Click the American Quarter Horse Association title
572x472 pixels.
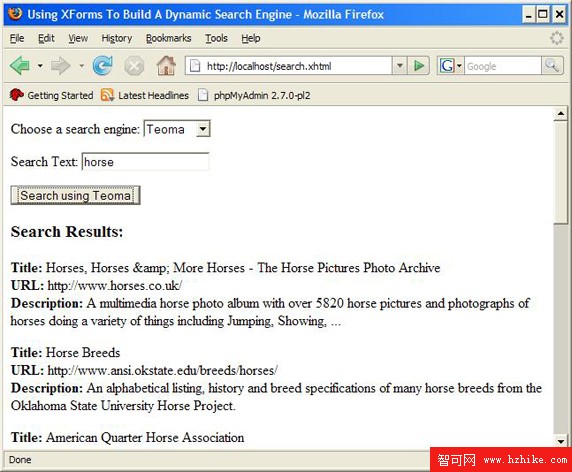145,437
